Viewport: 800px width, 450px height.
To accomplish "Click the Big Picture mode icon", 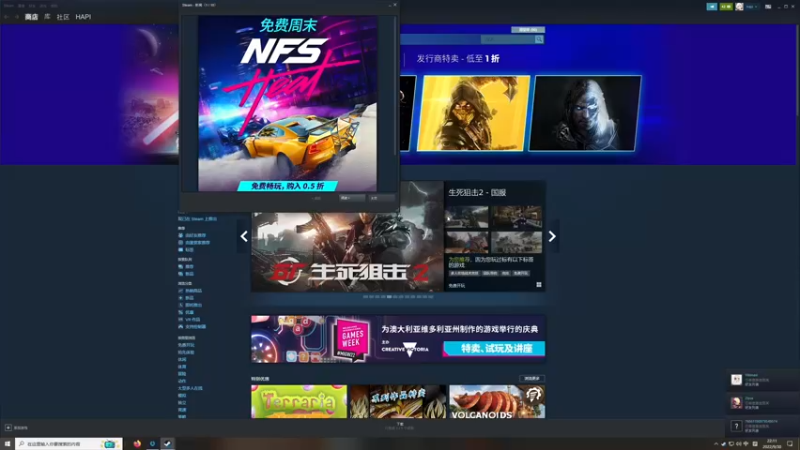I will (x=768, y=7).
